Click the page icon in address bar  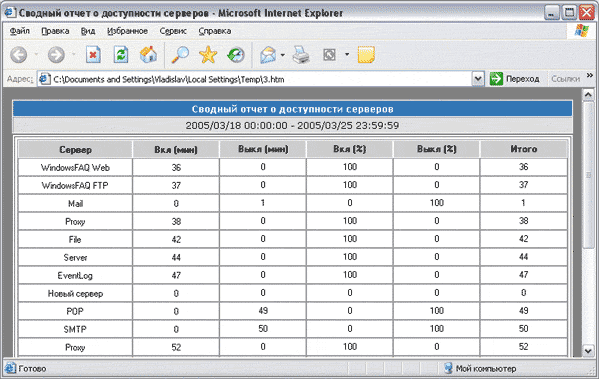[45, 79]
